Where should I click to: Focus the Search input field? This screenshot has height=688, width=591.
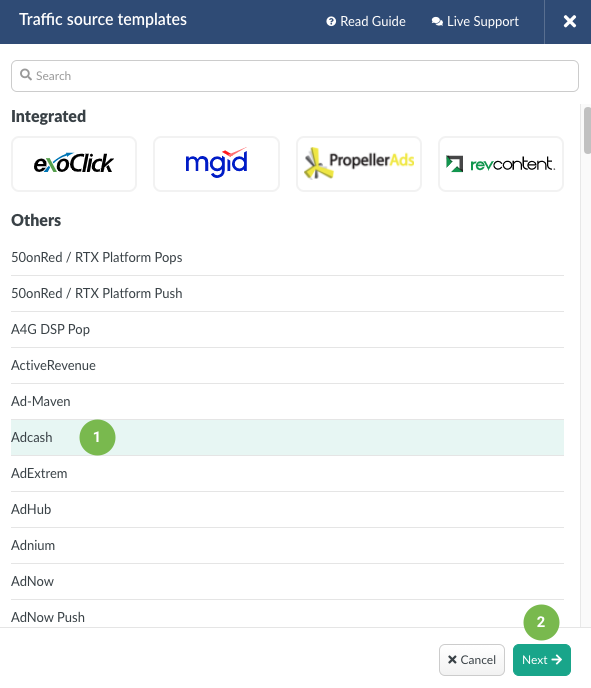(295, 76)
